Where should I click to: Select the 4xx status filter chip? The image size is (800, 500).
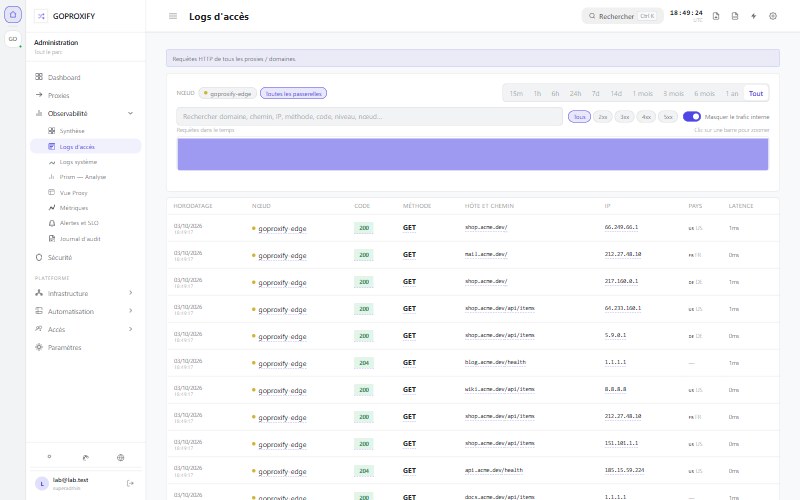click(646, 117)
